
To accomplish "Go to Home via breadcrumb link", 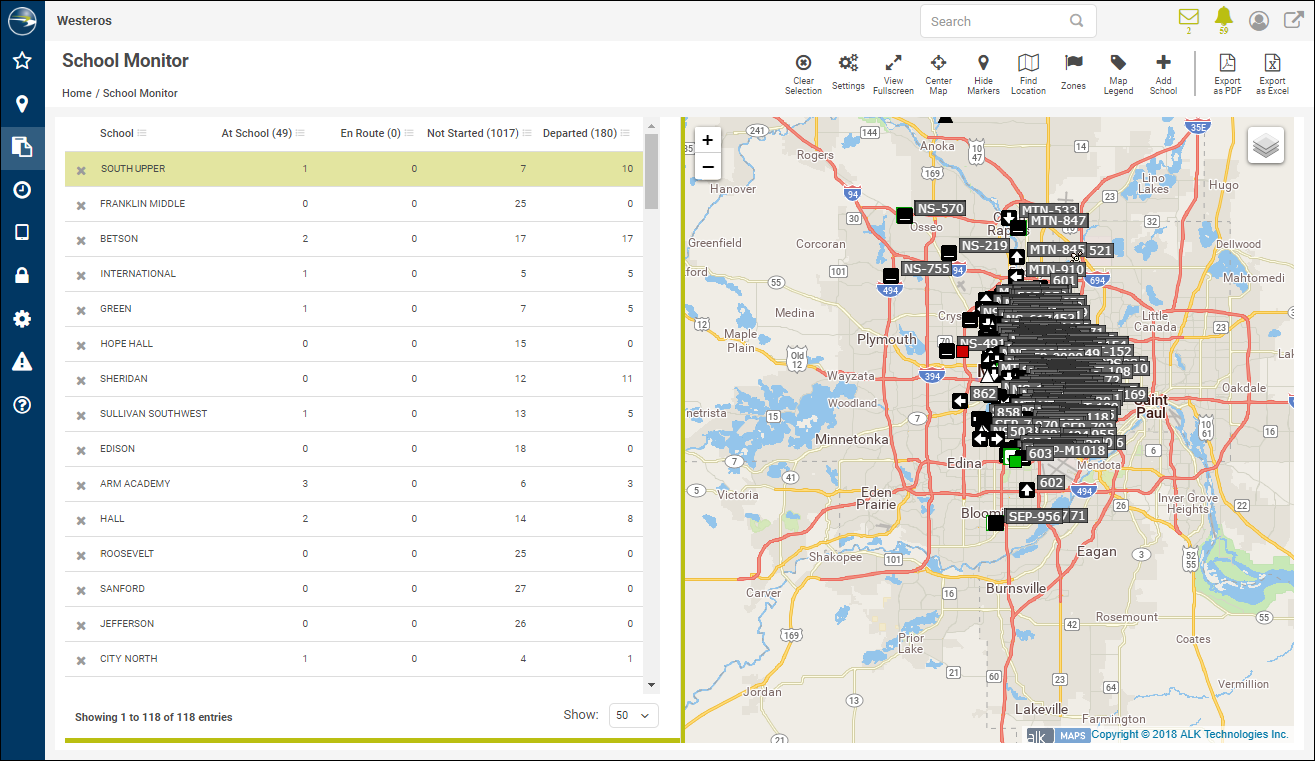I will point(76,93).
